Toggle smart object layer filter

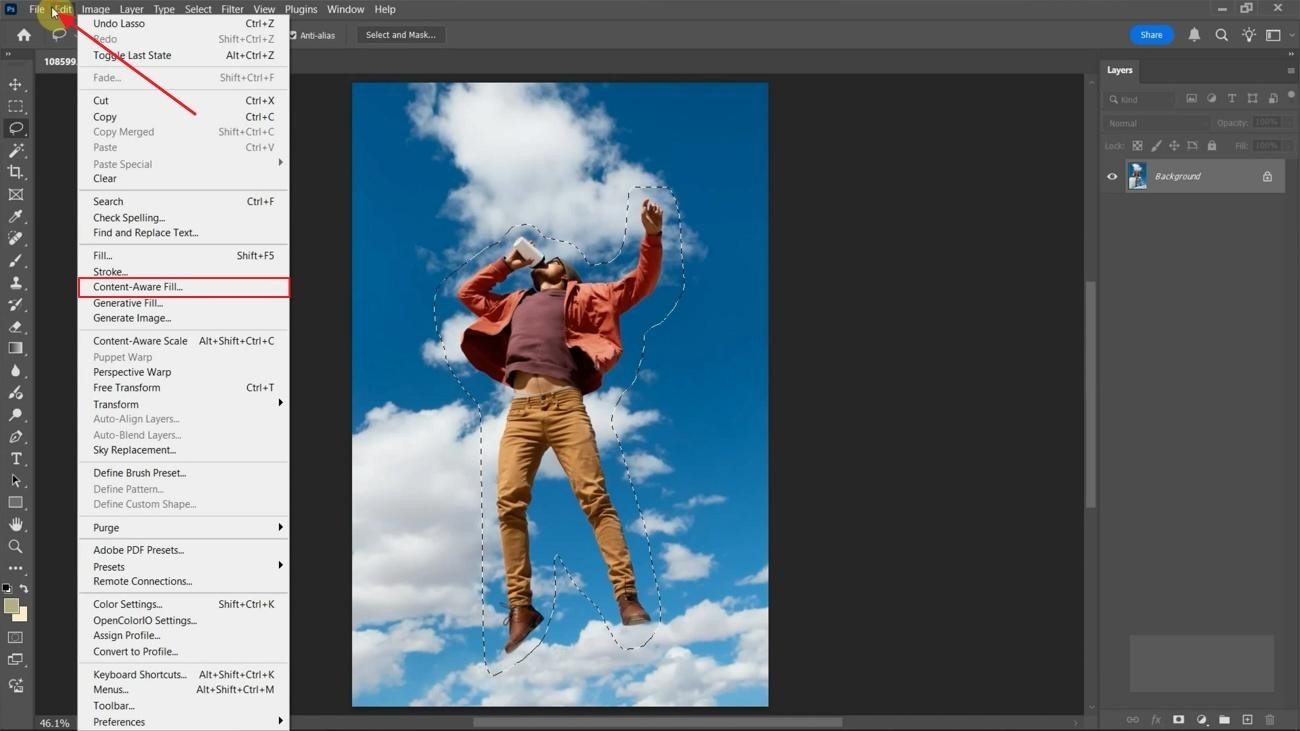click(1273, 99)
